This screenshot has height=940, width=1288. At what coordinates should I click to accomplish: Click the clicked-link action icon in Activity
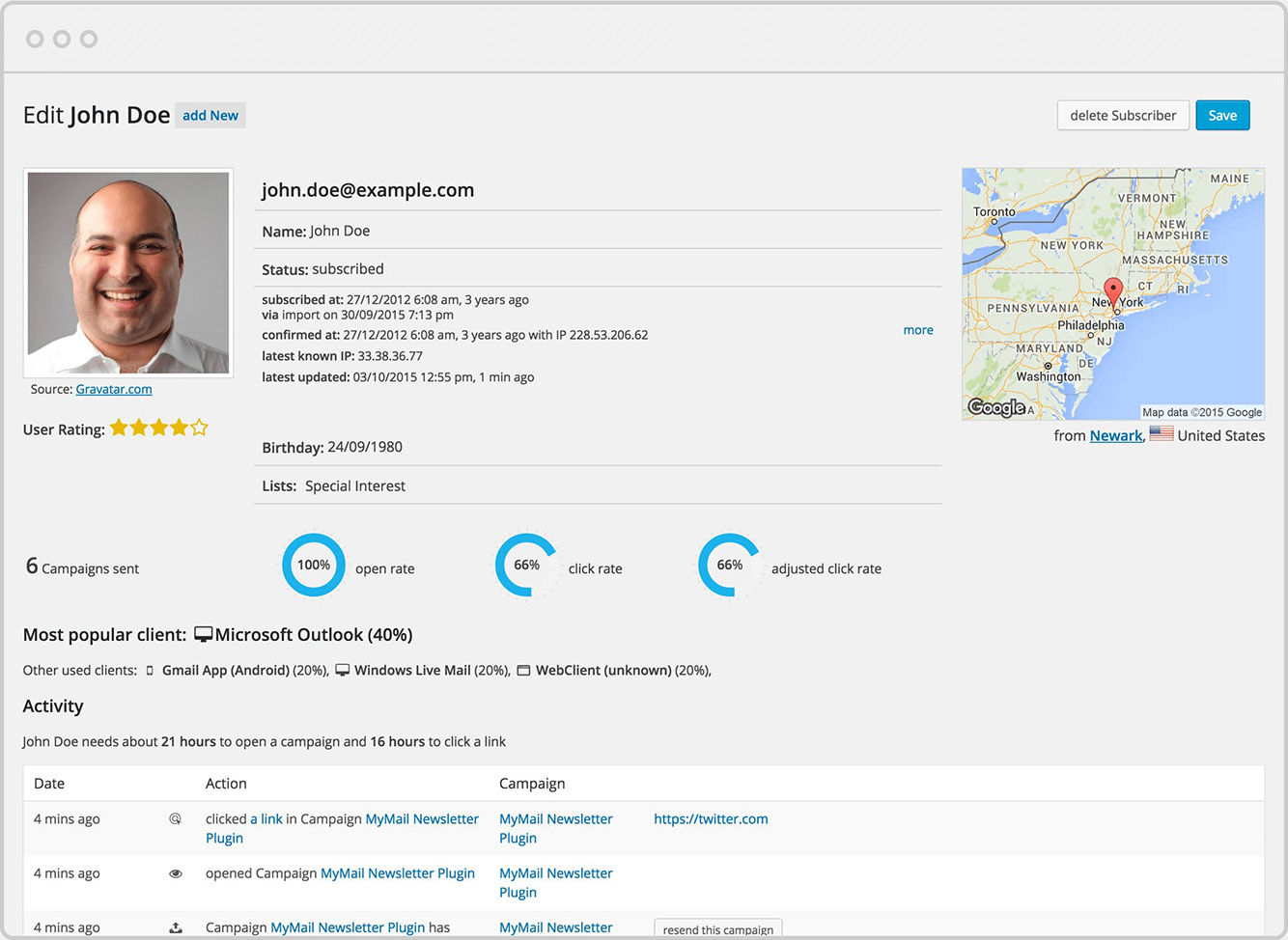pyautogui.click(x=176, y=818)
